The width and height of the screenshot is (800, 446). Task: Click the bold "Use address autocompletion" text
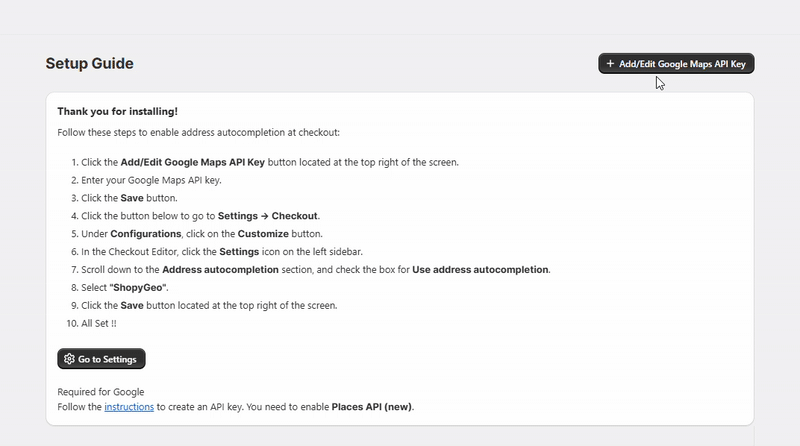480,269
